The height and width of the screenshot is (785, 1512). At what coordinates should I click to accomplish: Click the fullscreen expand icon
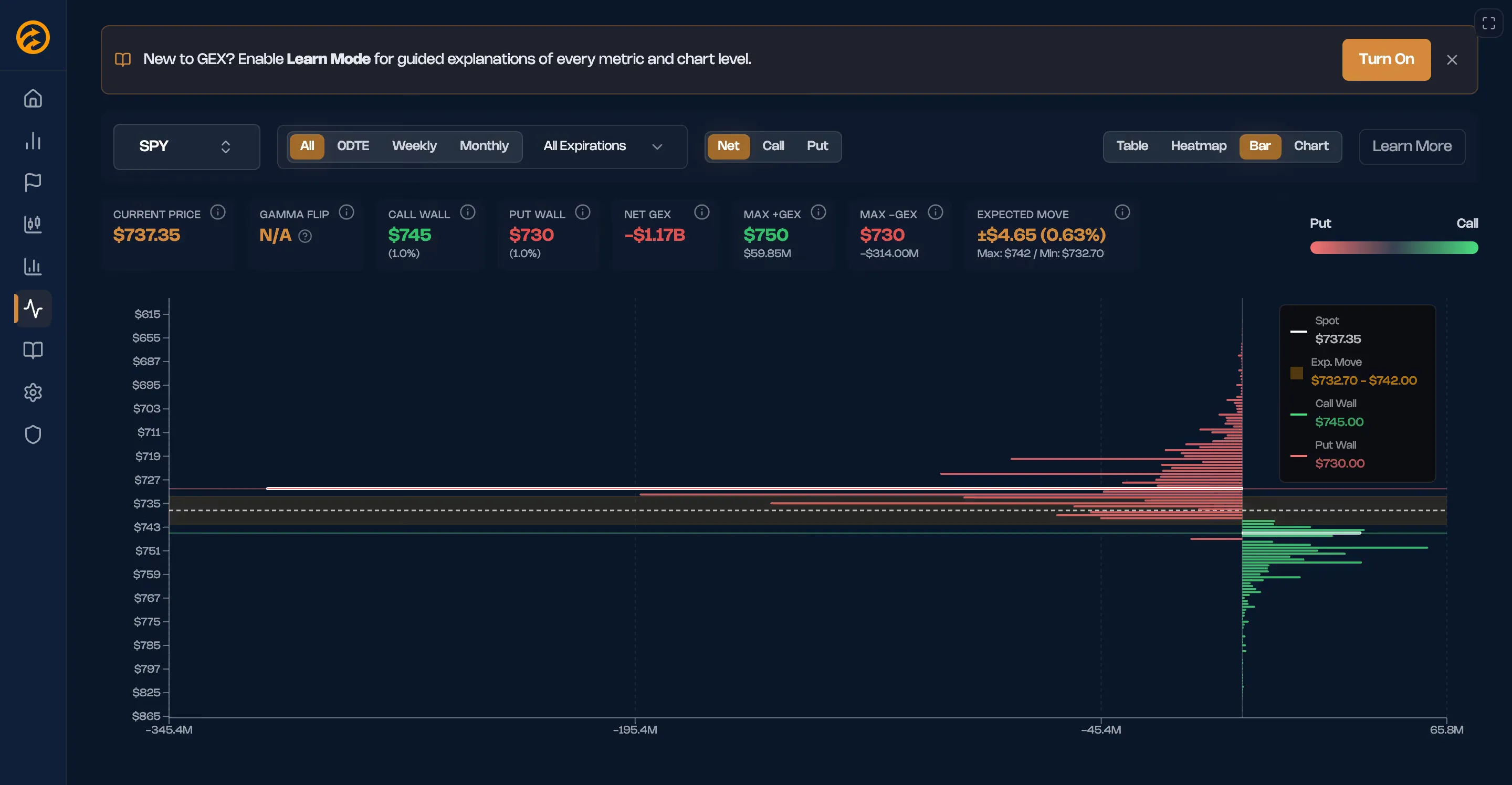tap(1488, 24)
